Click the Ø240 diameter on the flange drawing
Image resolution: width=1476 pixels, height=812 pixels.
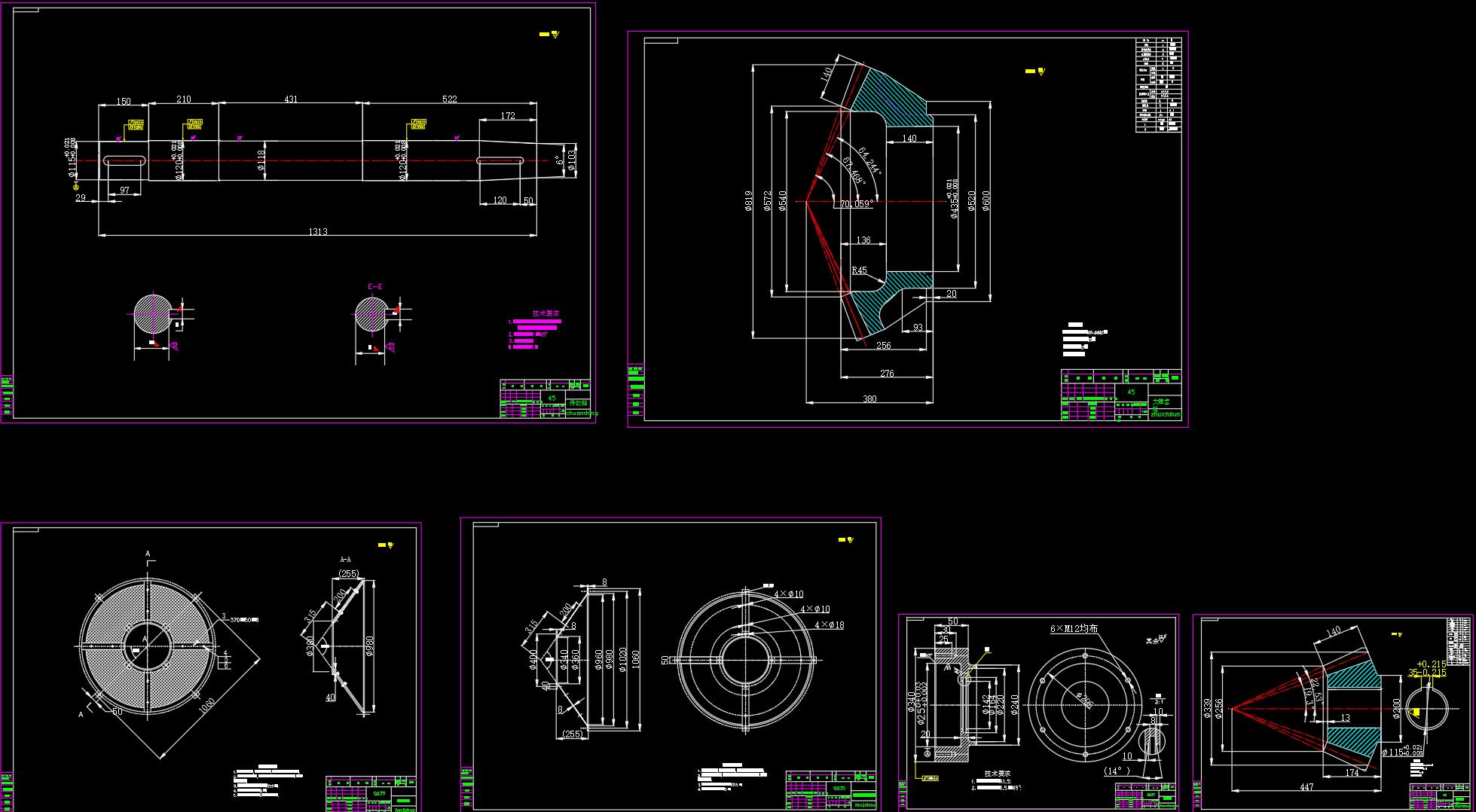pos(1014,704)
